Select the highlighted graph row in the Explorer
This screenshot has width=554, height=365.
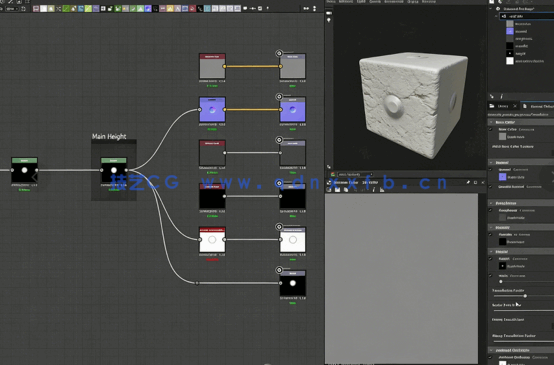coord(526,16)
